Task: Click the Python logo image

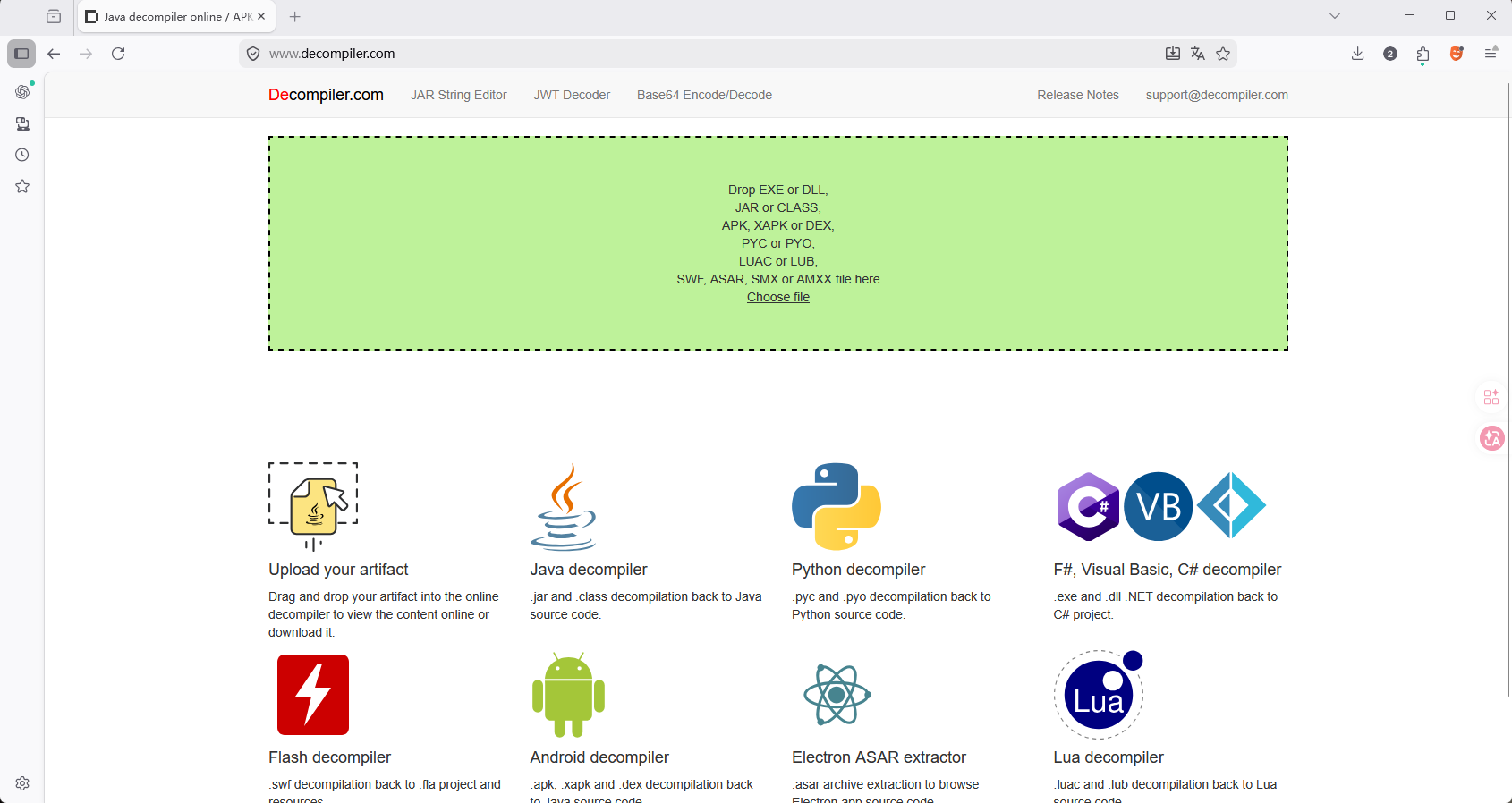Action: (x=837, y=506)
